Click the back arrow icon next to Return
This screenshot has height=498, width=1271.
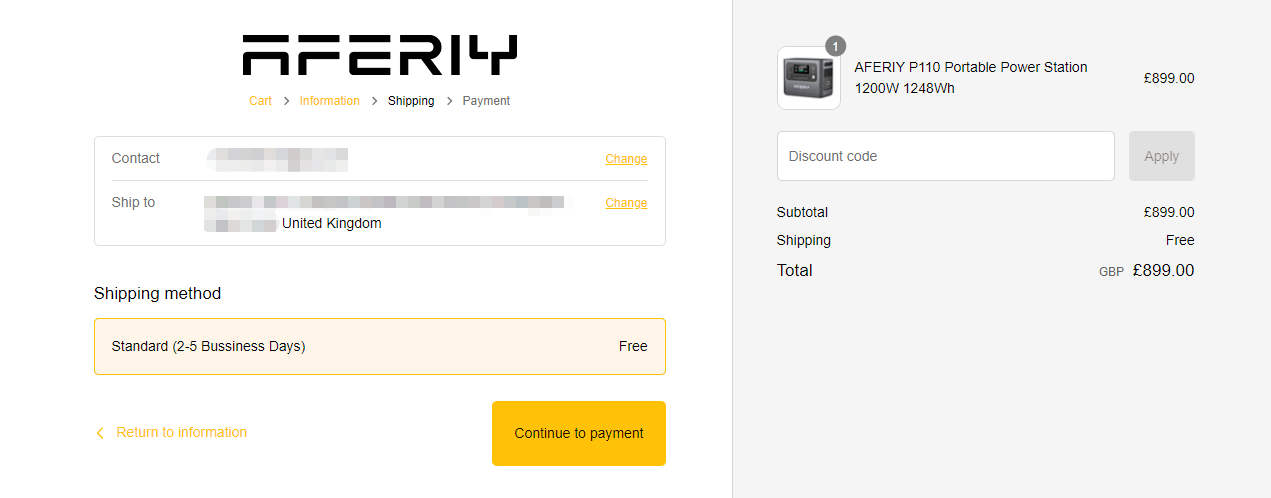[x=100, y=433]
